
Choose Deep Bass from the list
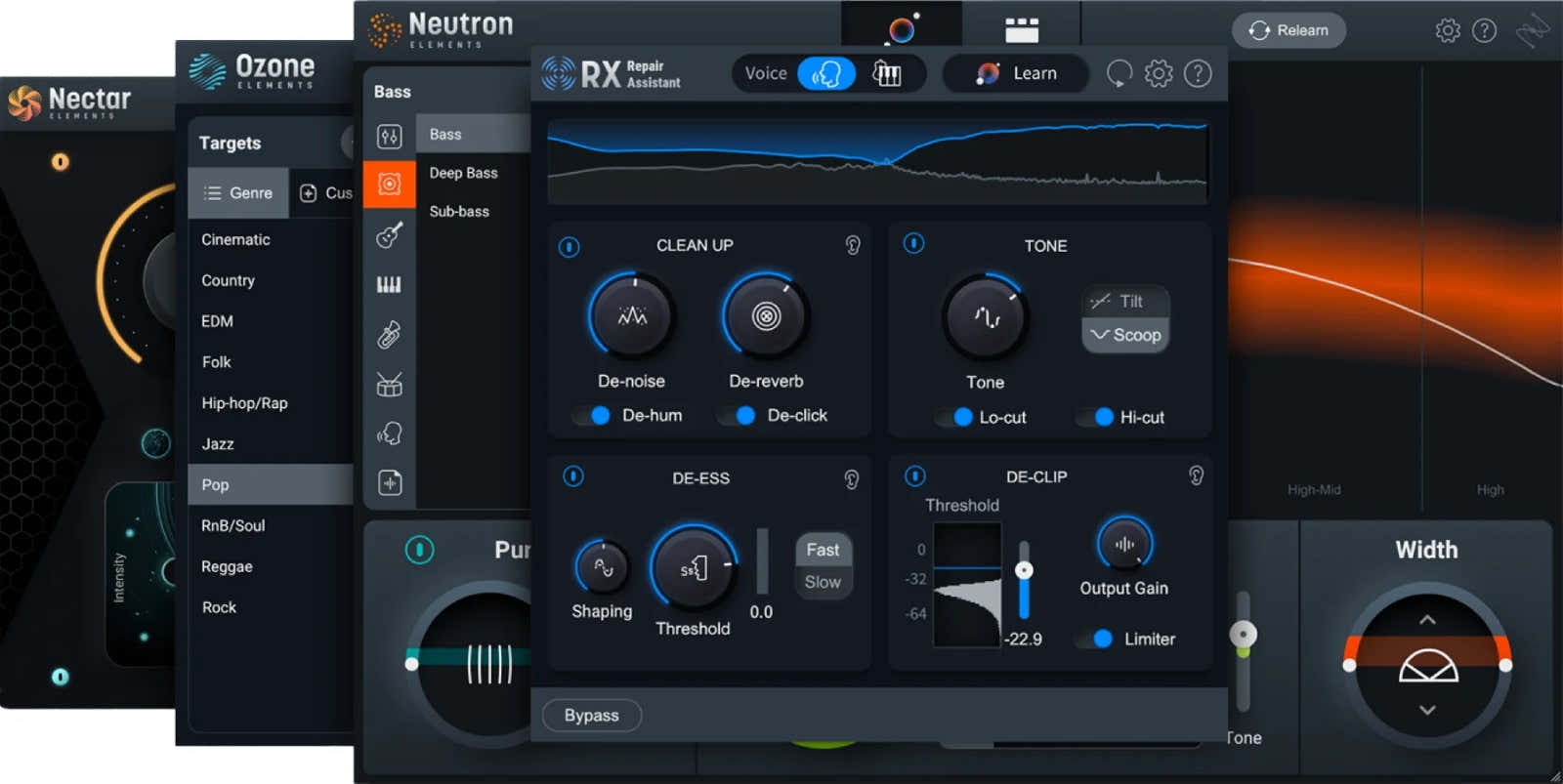pos(463,173)
